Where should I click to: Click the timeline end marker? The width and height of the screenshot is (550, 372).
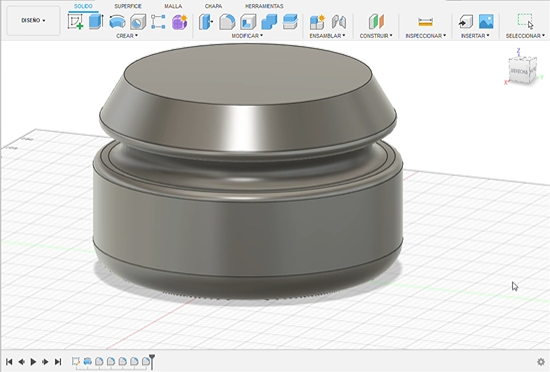tap(152, 361)
